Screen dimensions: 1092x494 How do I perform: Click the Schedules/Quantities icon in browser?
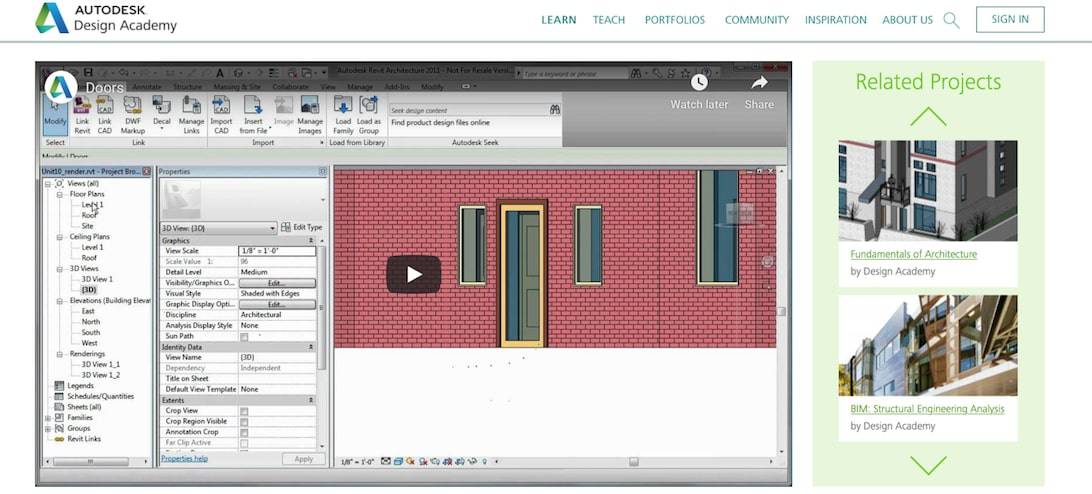point(59,396)
